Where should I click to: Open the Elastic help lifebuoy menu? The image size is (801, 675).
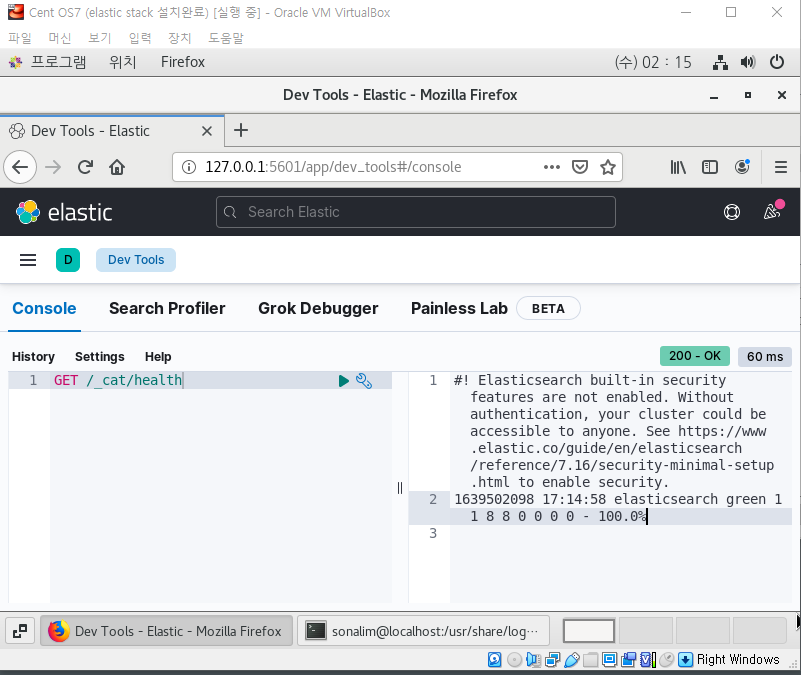coord(732,212)
